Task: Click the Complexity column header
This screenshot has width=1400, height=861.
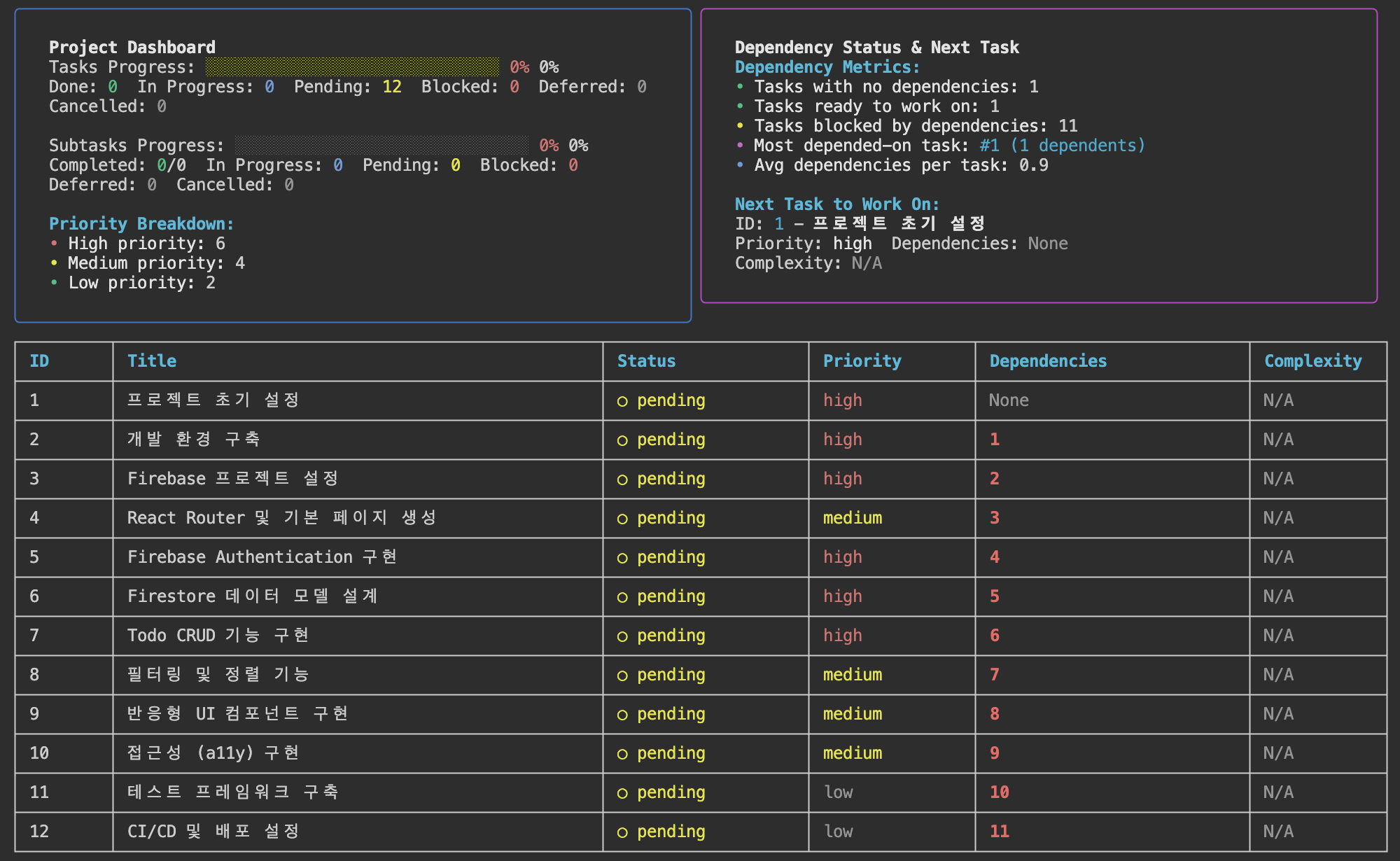Action: 1312,361
